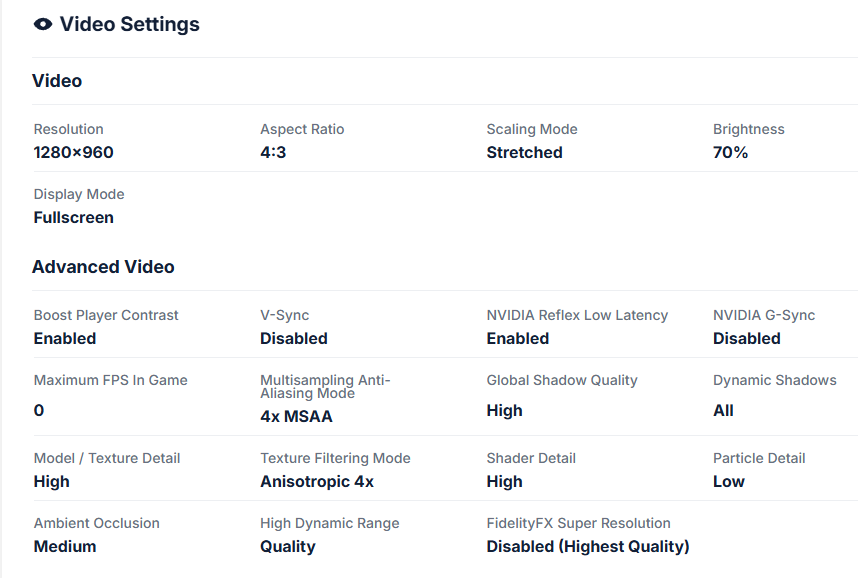Viewport: 858px width, 578px height.
Task: Click Boost Player Contrast Enabled value
Action: click(x=65, y=339)
